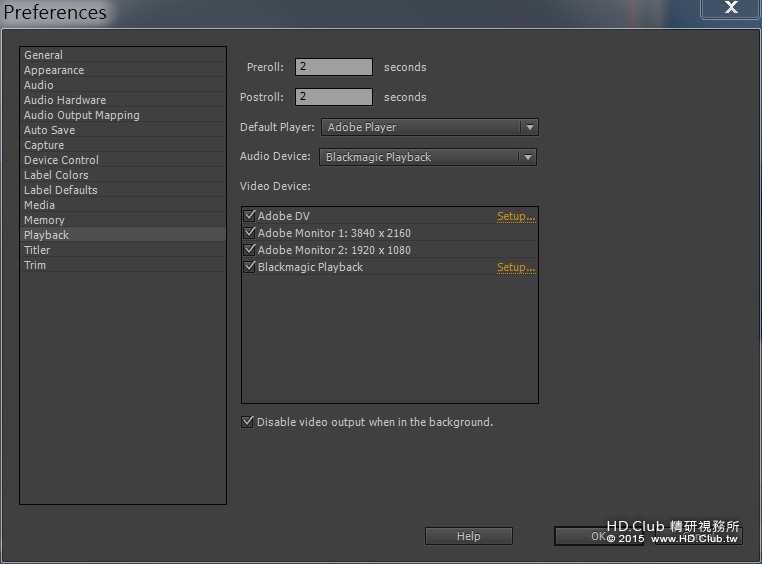Click the Postroll seconds input field

(x=334, y=97)
